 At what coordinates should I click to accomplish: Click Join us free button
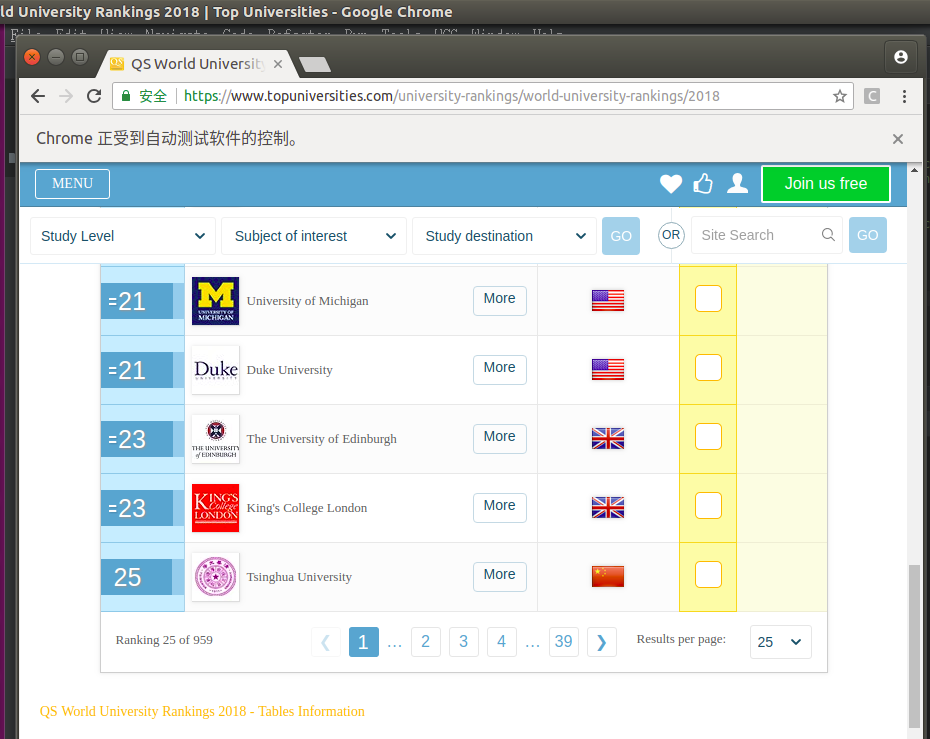coord(826,184)
